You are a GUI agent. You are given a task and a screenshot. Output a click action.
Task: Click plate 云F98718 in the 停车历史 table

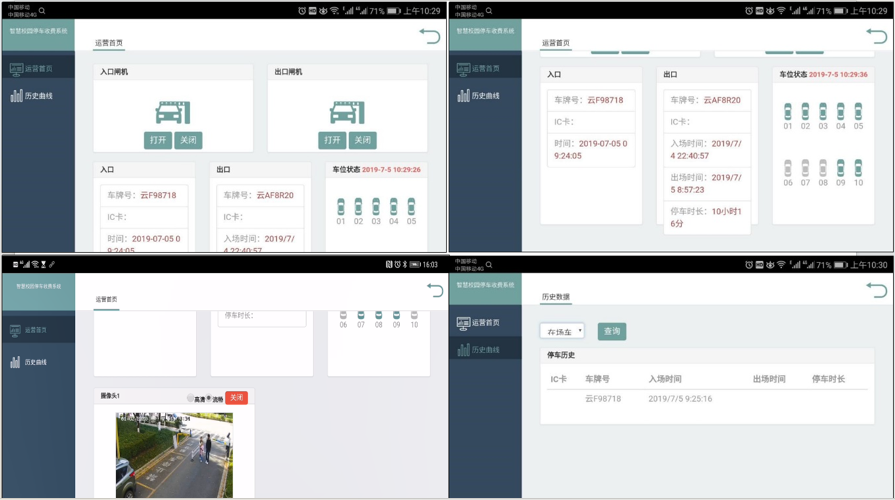point(603,399)
